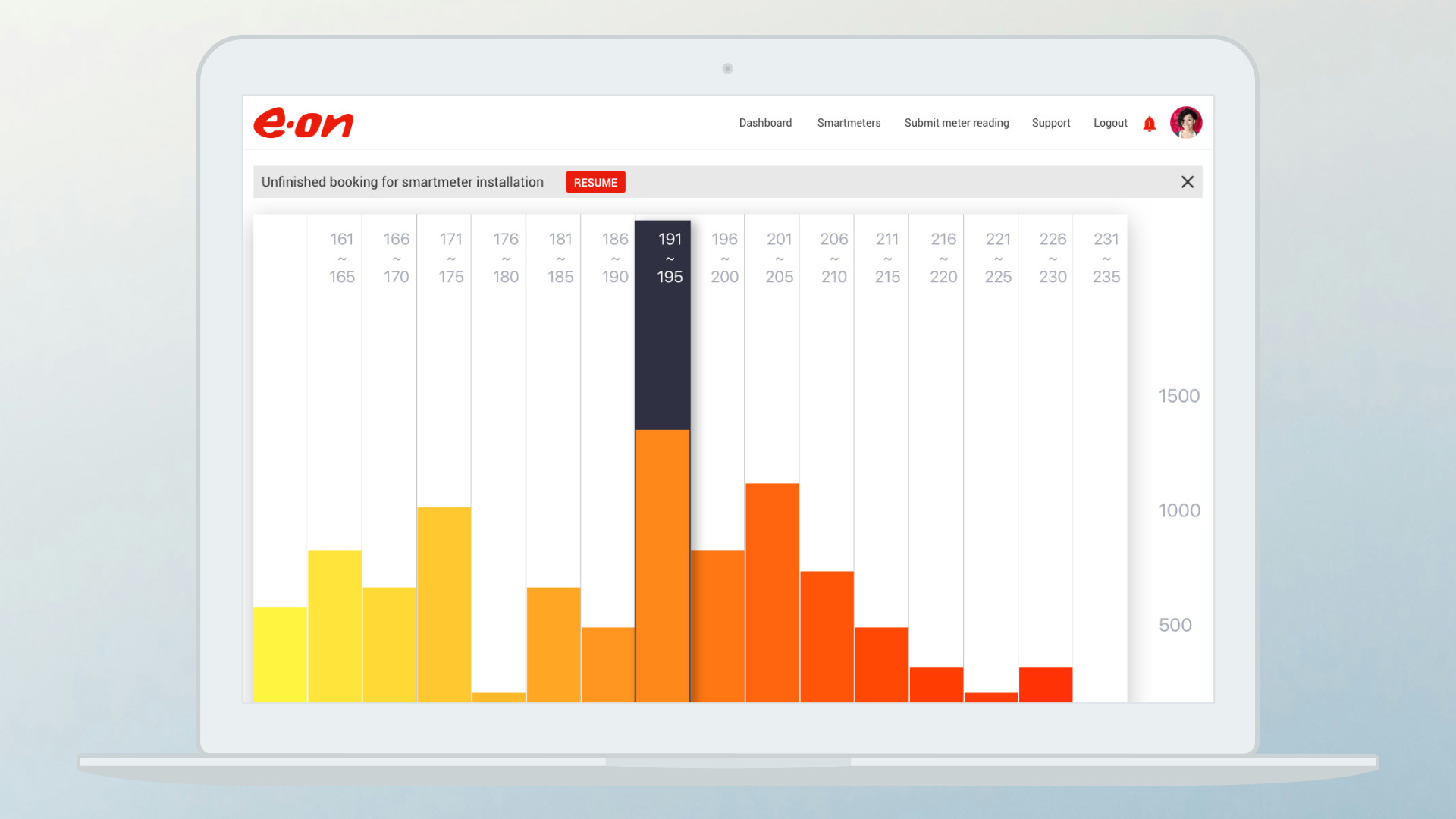Select the 226~230 red bar

1045,684
